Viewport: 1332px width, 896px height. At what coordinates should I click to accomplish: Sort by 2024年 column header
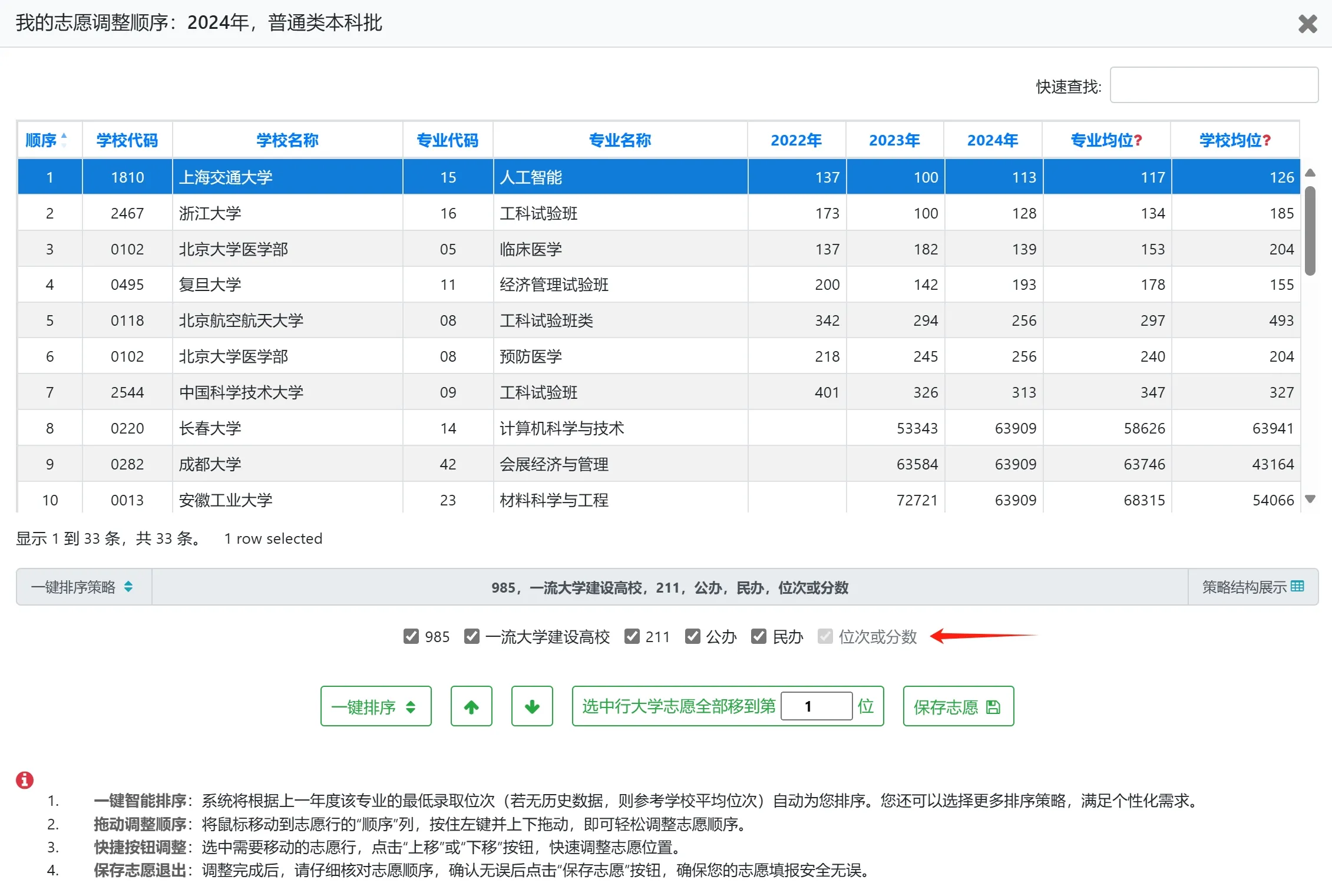pos(993,140)
